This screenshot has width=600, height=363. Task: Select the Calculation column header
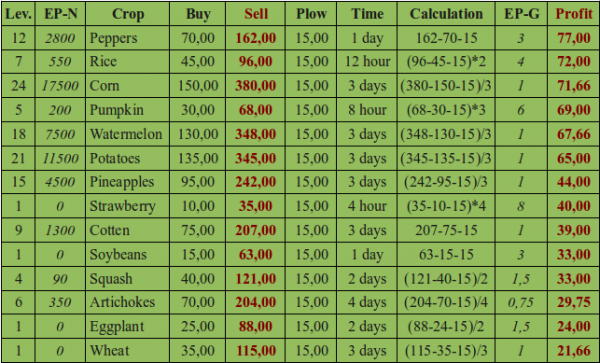pos(446,14)
